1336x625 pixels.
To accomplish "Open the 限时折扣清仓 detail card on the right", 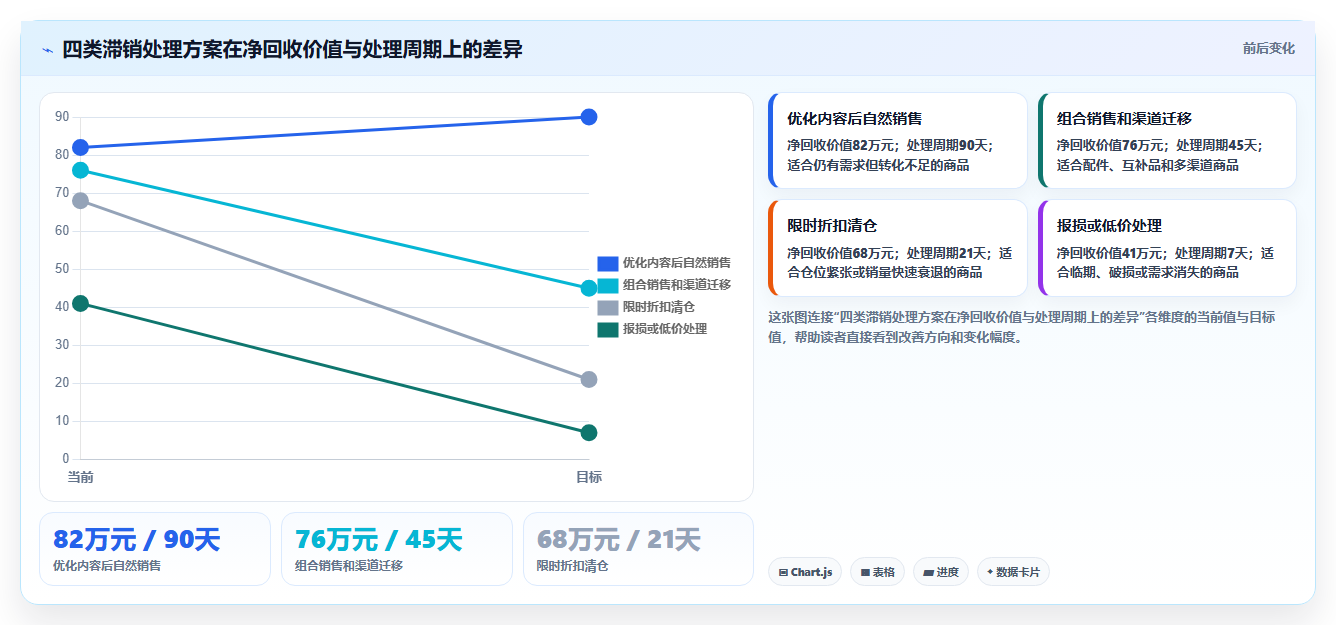I will 897,248.
